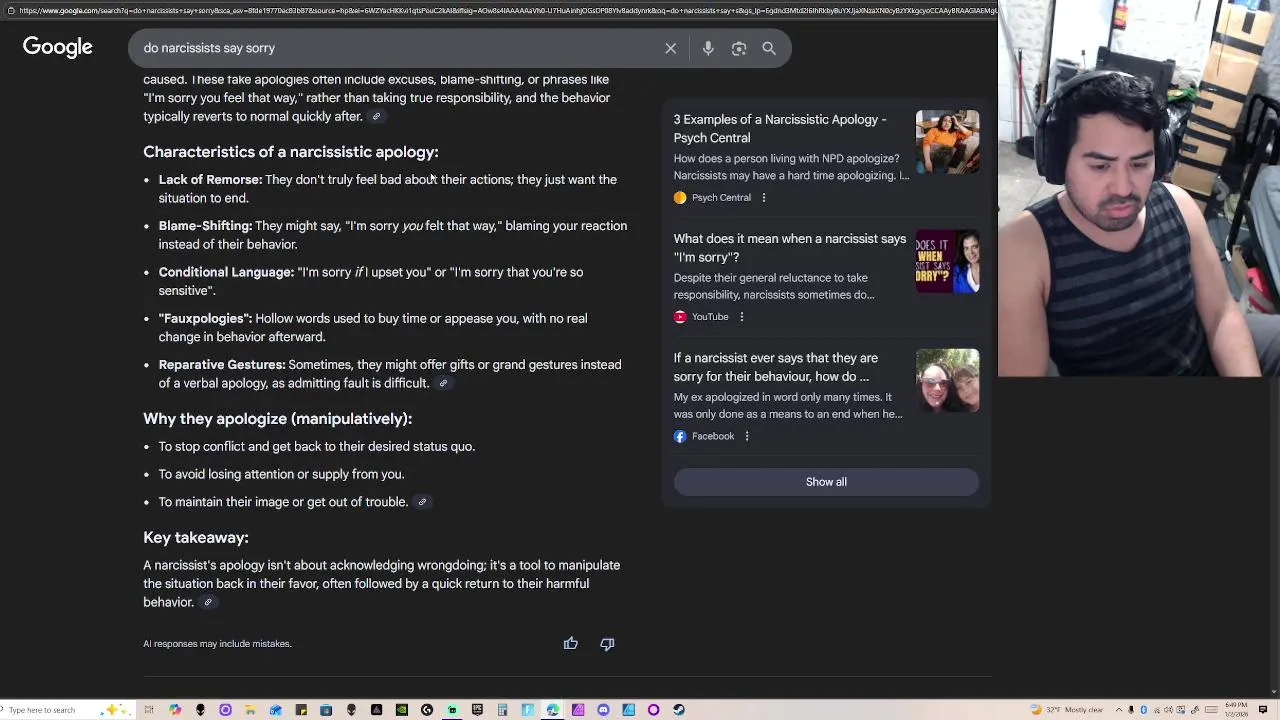Image resolution: width=1280 pixels, height=720 pixels.
Task: Click the 'Blame-Shifting:' bullet label
Action: tap(205, 226)
